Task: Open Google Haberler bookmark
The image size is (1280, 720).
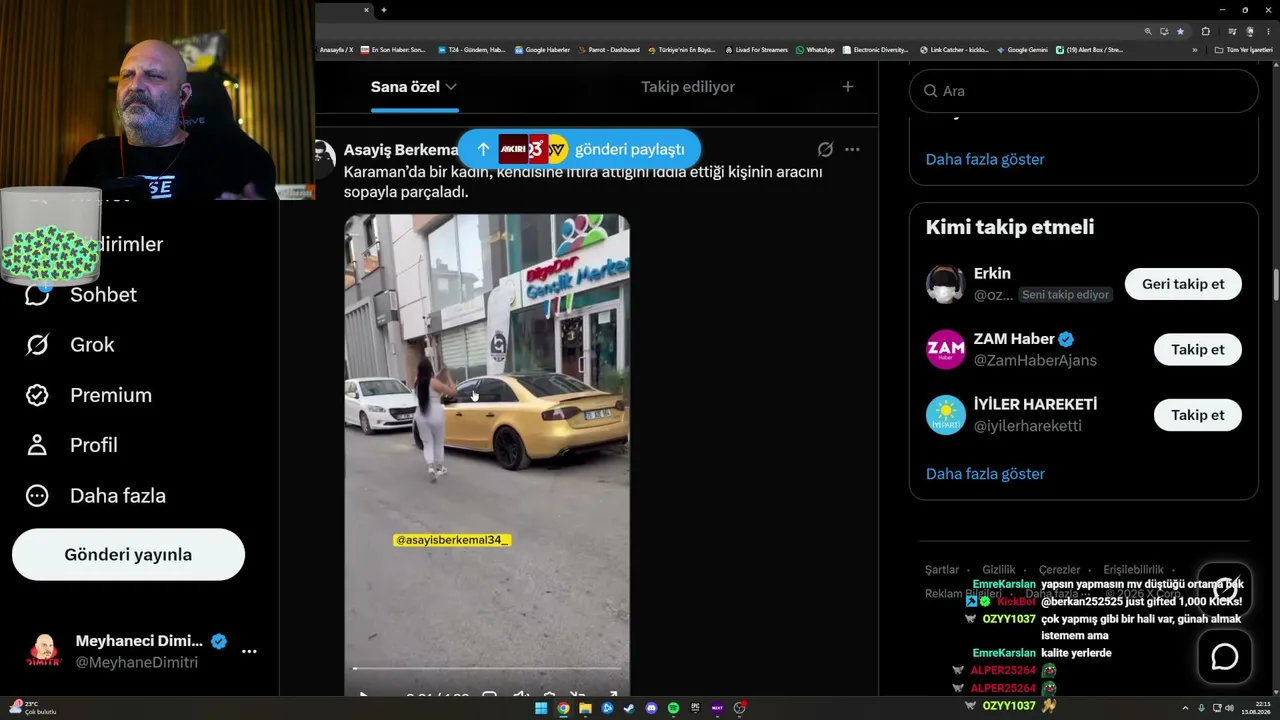Action: click(x=542, y=50)
